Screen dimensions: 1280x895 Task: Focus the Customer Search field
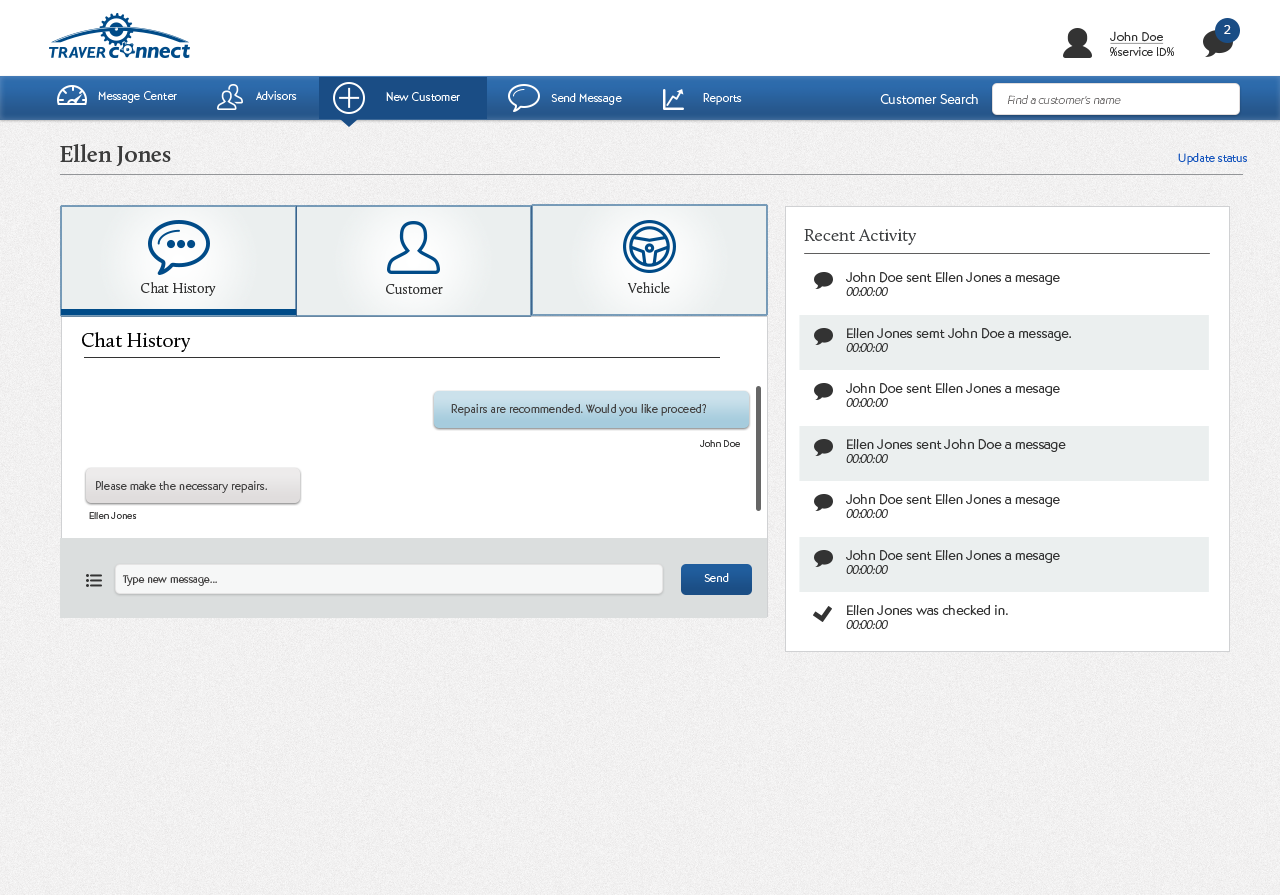pyautogui.click(x=1116, y=100)
